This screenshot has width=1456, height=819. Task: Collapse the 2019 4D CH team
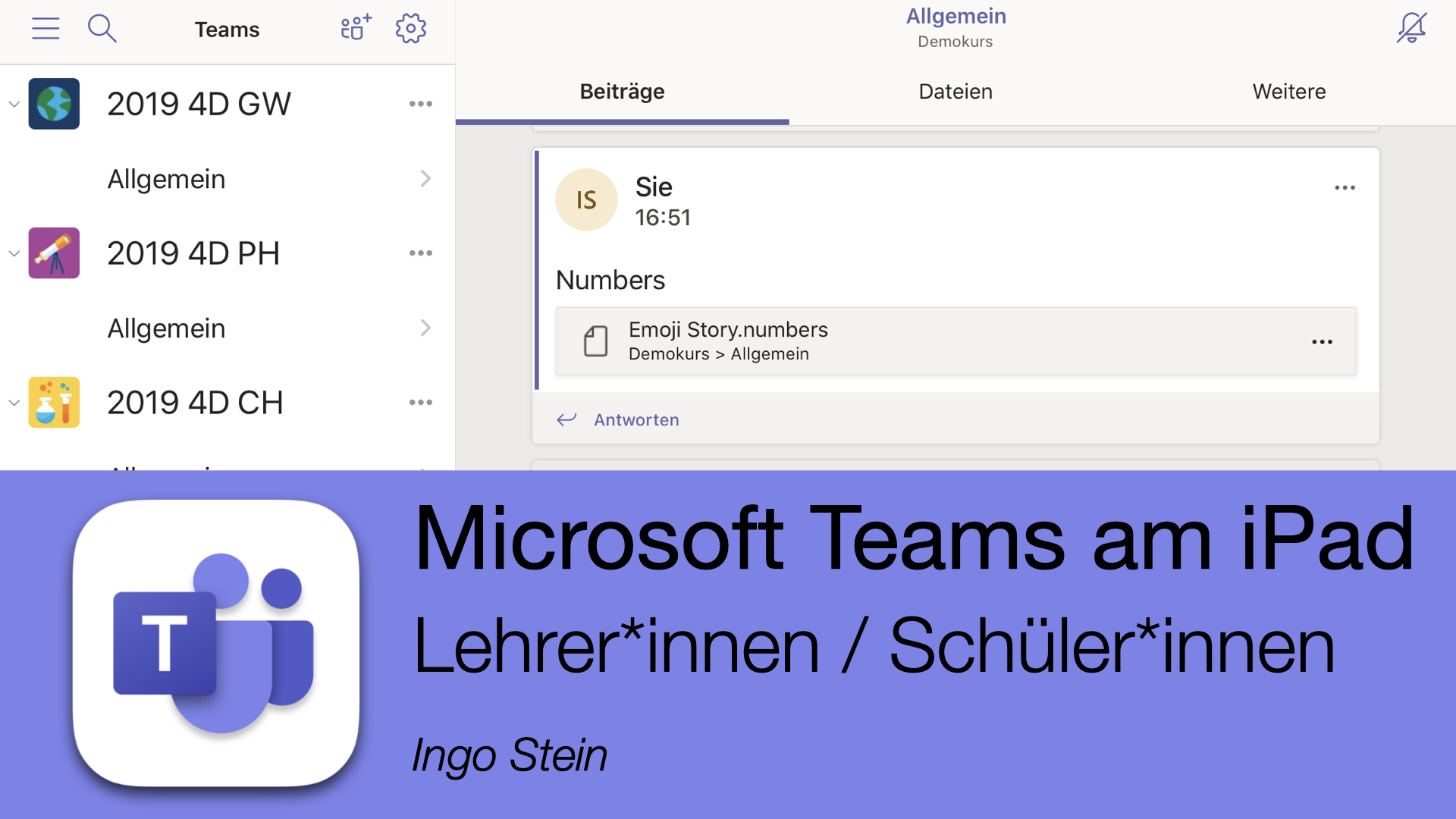(14, 403)
